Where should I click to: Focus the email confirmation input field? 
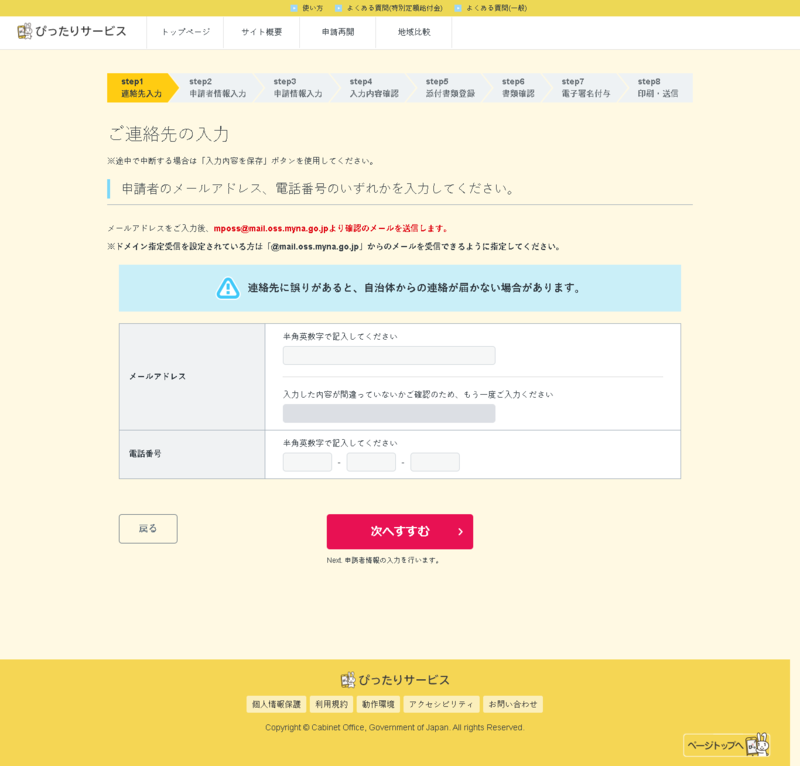pyautogui.click(x=389, y=413)
